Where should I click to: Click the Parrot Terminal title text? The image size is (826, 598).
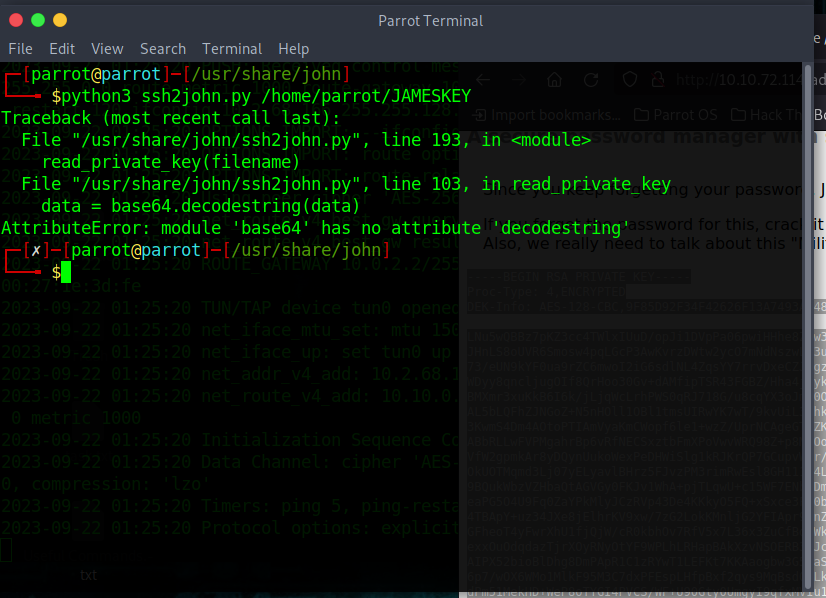point(430,21)
